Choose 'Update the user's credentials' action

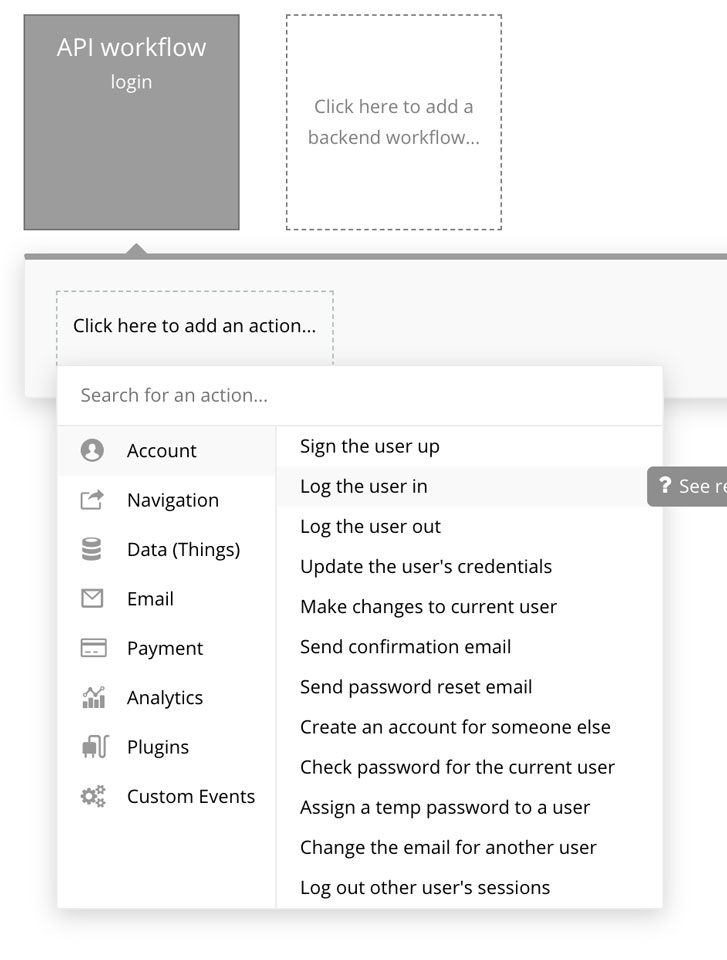[x=426, y=567]
